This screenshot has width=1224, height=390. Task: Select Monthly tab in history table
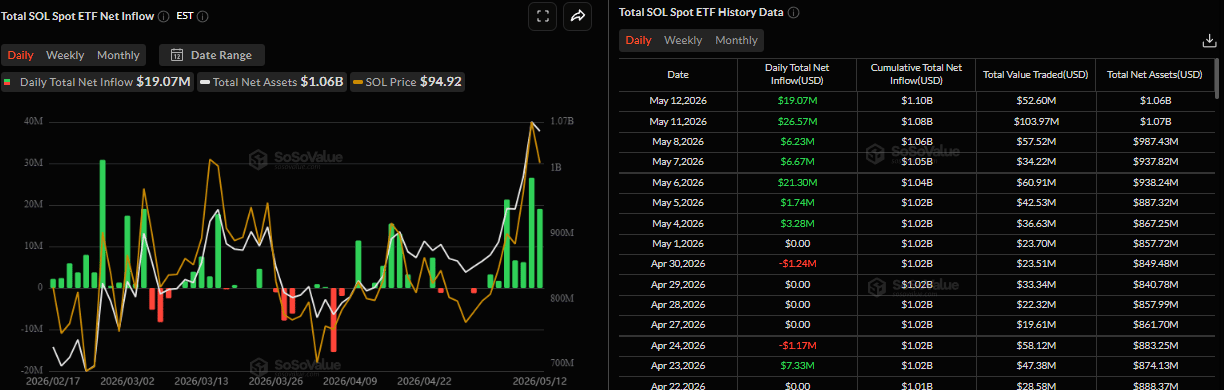(736, 40)
